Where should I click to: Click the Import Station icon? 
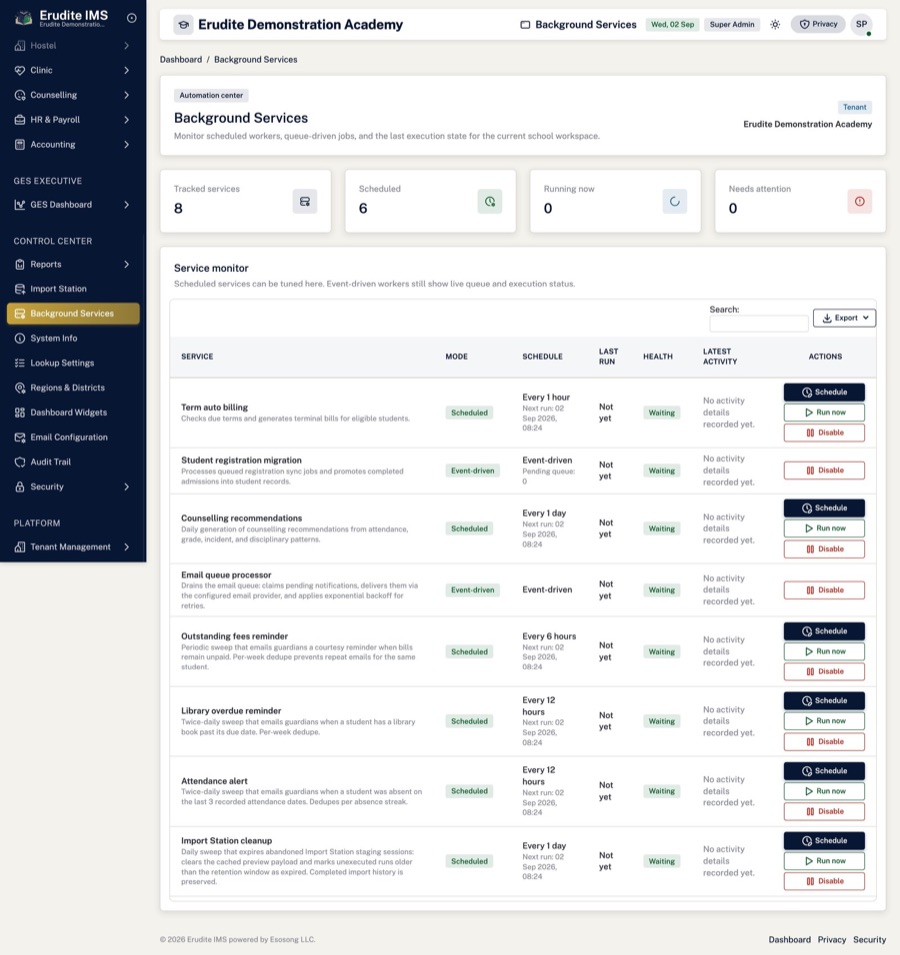click(x=19, y=289)
